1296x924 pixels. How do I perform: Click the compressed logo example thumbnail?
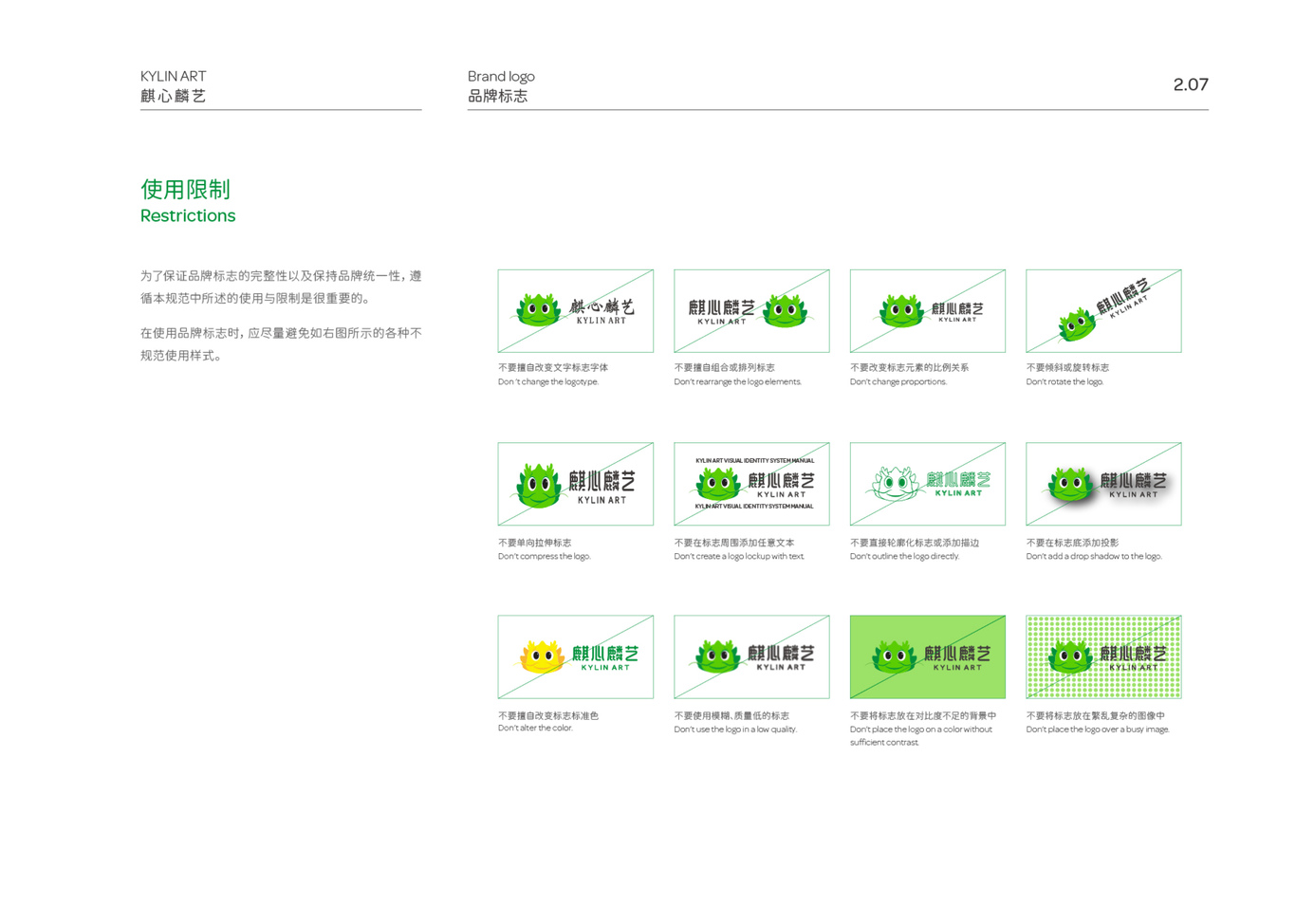pos(575,484)
